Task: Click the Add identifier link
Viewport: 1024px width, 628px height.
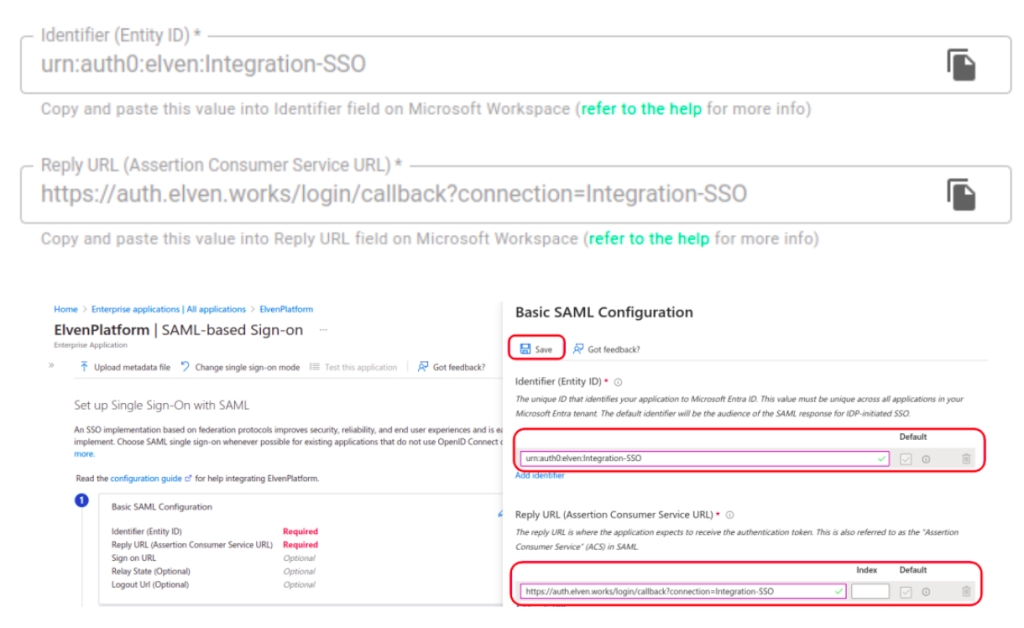Action: 540,476
